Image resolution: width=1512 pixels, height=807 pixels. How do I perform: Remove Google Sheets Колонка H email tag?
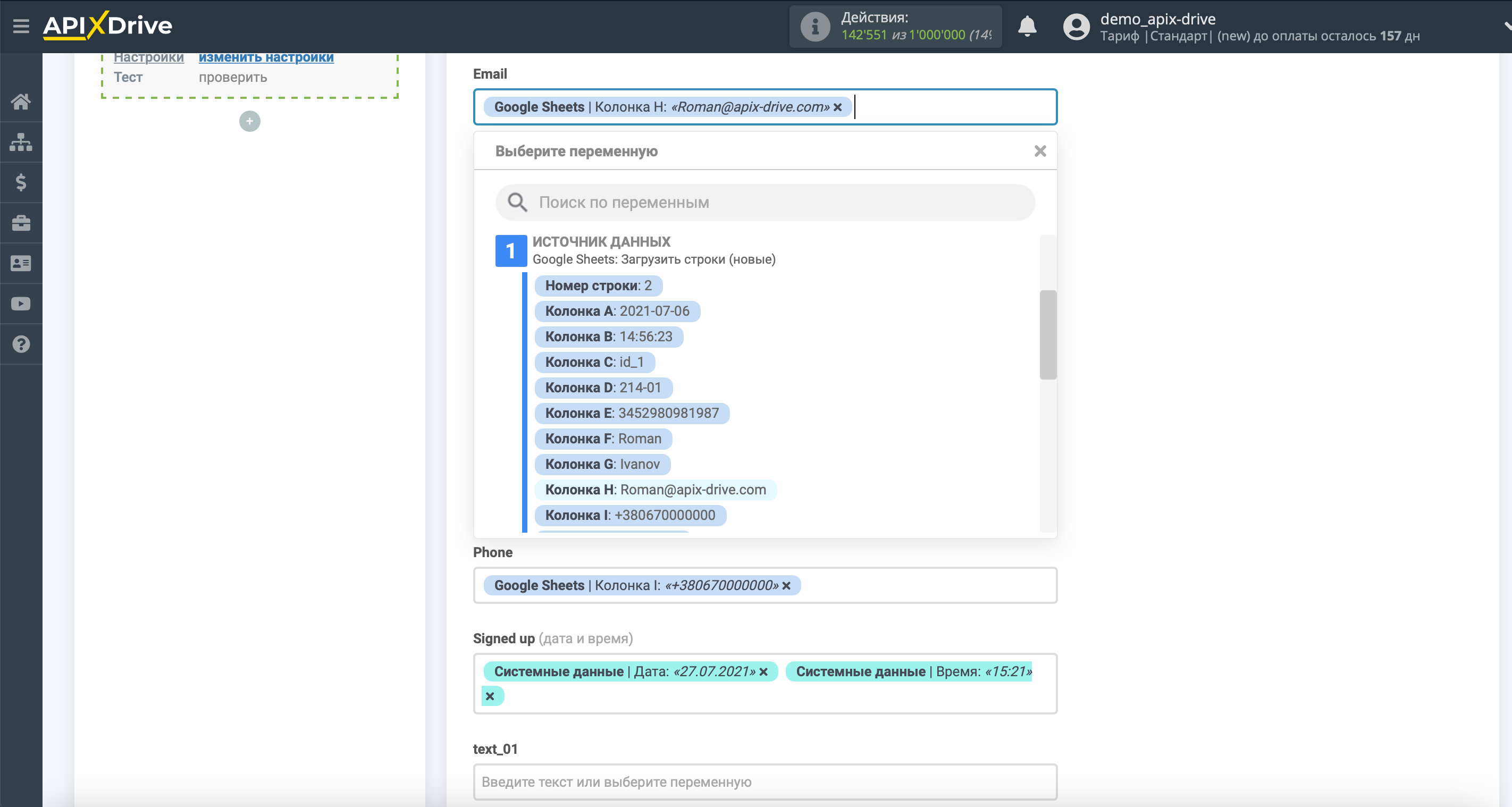[838, 107]
